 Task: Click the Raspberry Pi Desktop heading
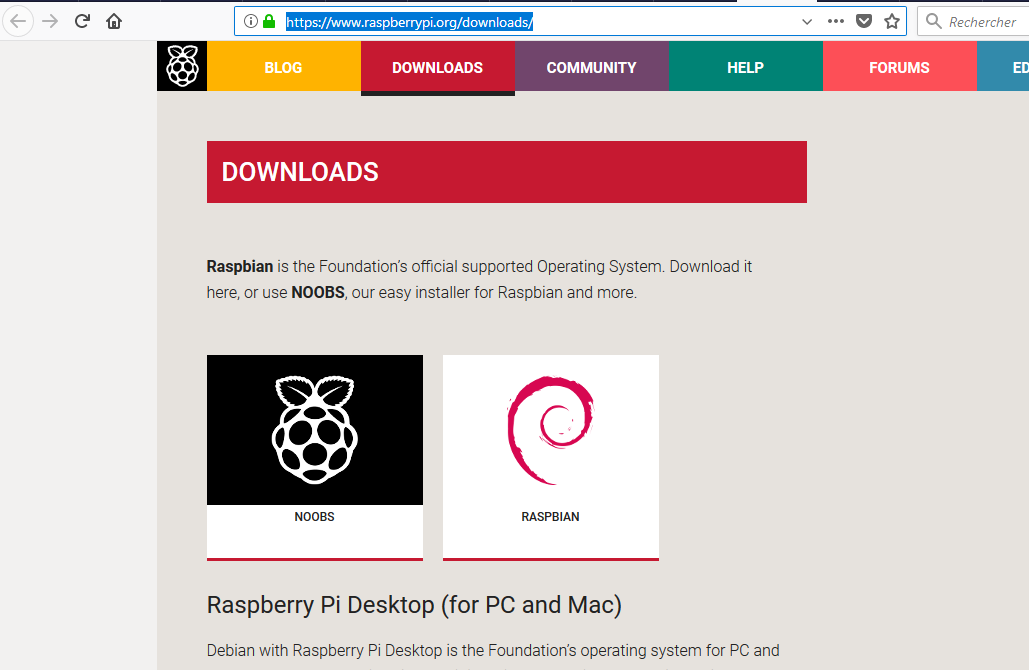(x=414, y=604)
